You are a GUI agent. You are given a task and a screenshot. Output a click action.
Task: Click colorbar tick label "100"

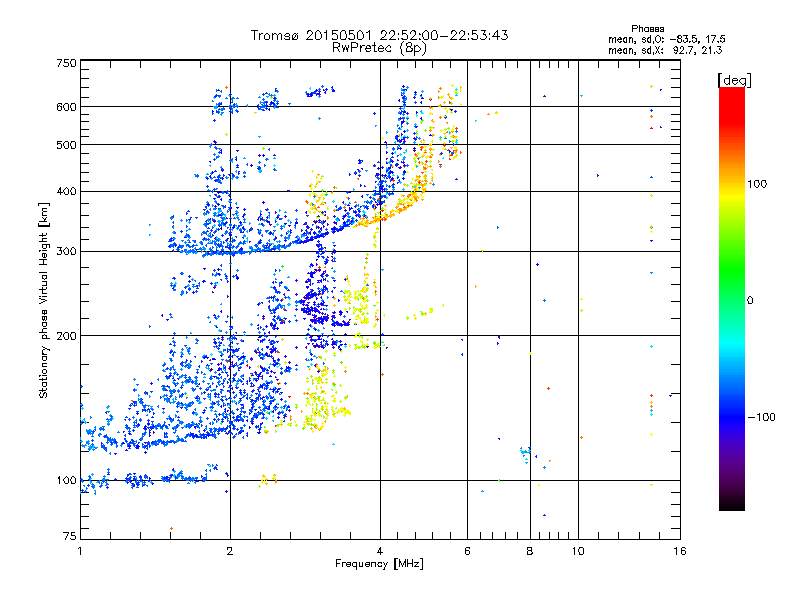click(757, 184)
